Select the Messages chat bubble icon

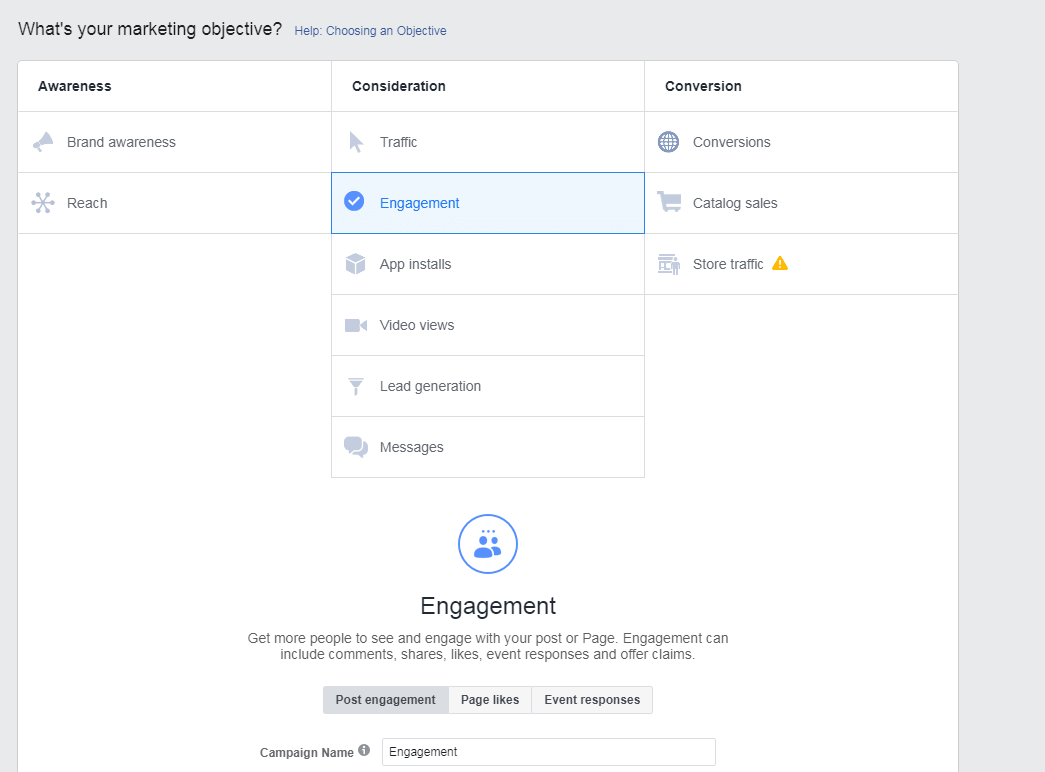point(356,446)
